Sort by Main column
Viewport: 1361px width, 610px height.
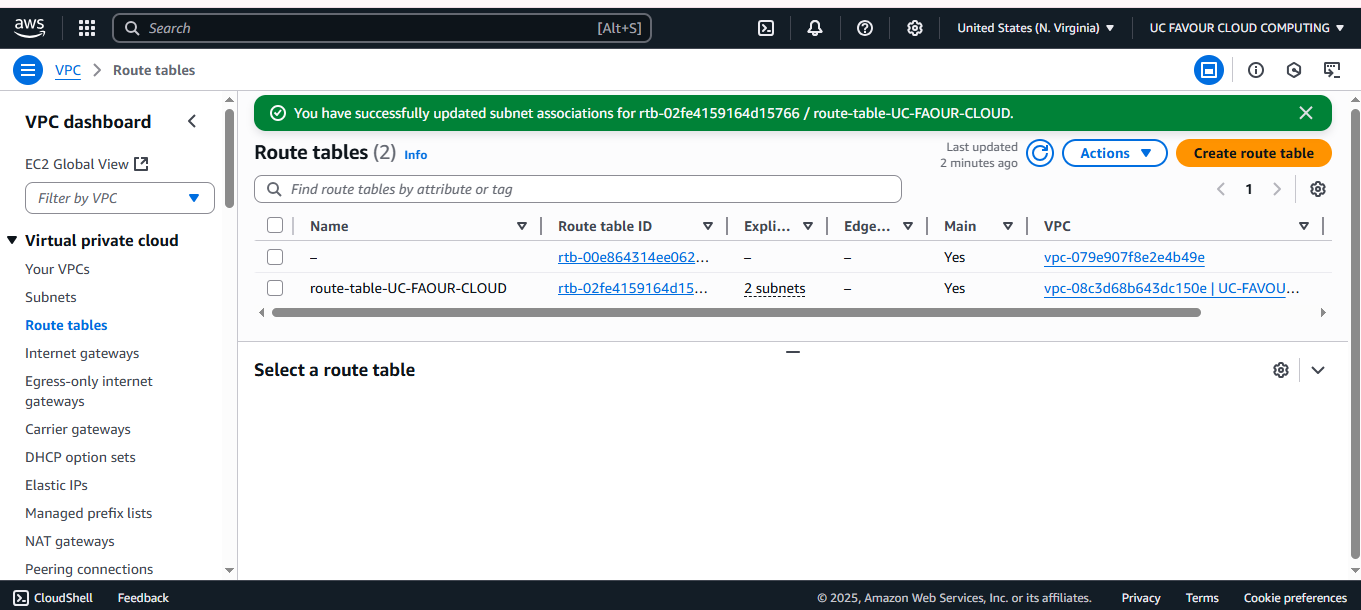click(1008, 226)
